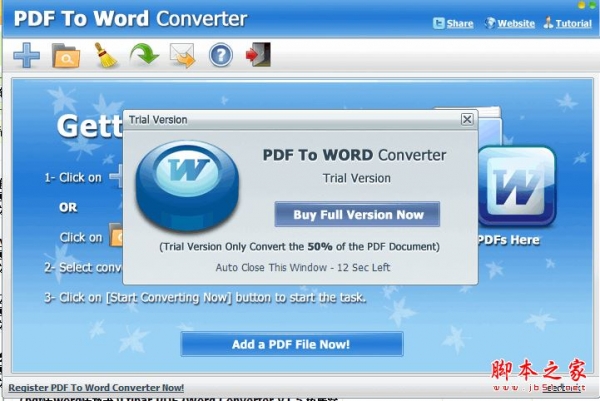This screenshot has height=401, width=600.
Task: Open the Website link
Action: (516, 24)
